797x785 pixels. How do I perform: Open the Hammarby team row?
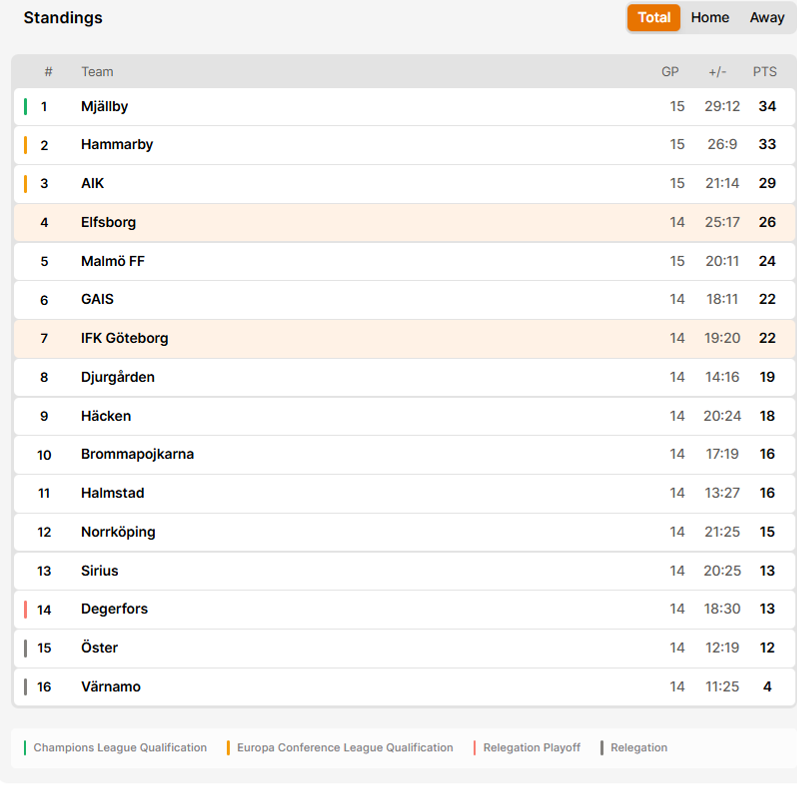click(405, 144)
